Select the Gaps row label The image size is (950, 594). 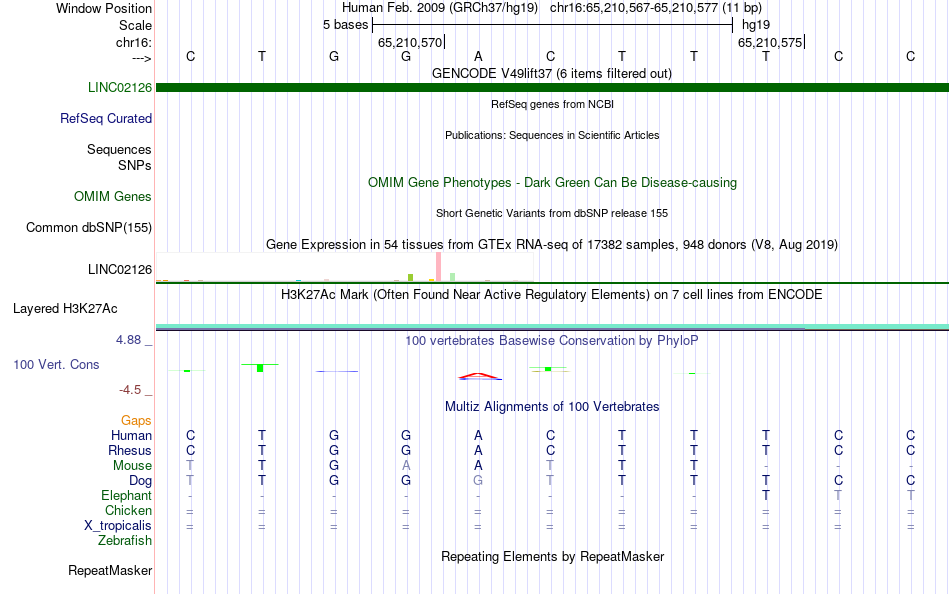(x=136, y=420)
